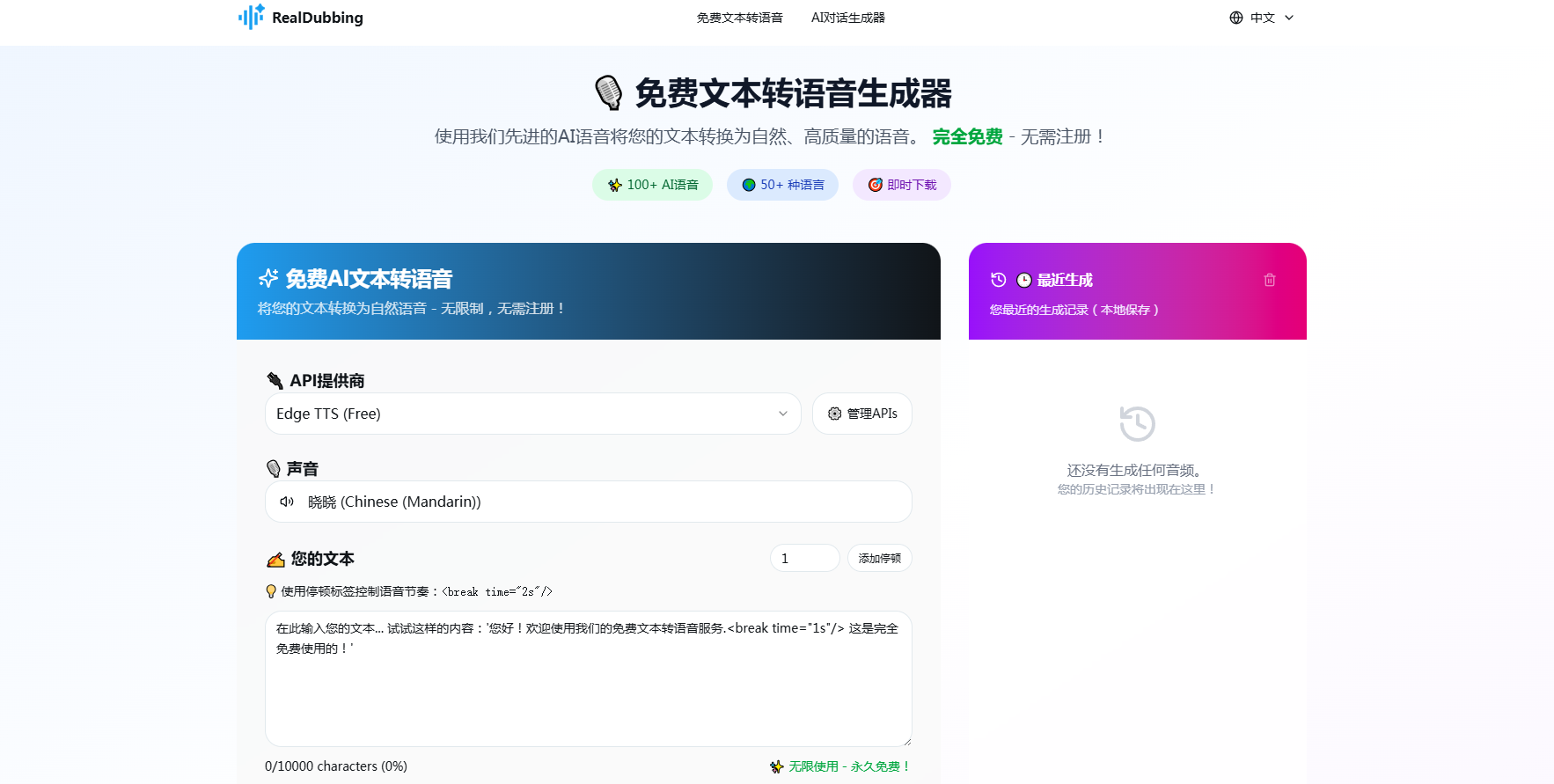
Task: Click the pause duration number field
Action: point(804,558)
